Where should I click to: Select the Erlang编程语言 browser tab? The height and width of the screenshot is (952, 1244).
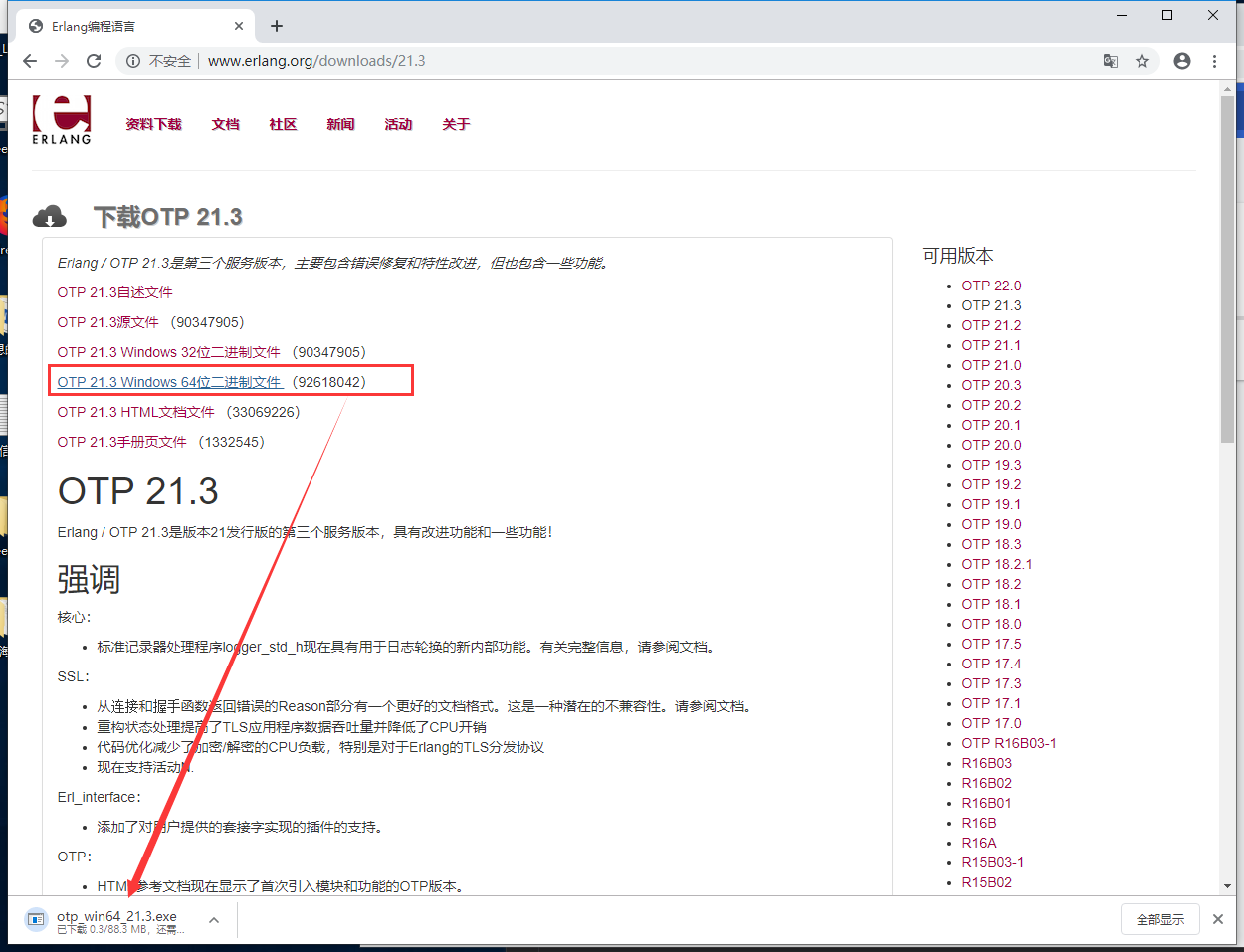pyautogui.click(x=134, y=26)
